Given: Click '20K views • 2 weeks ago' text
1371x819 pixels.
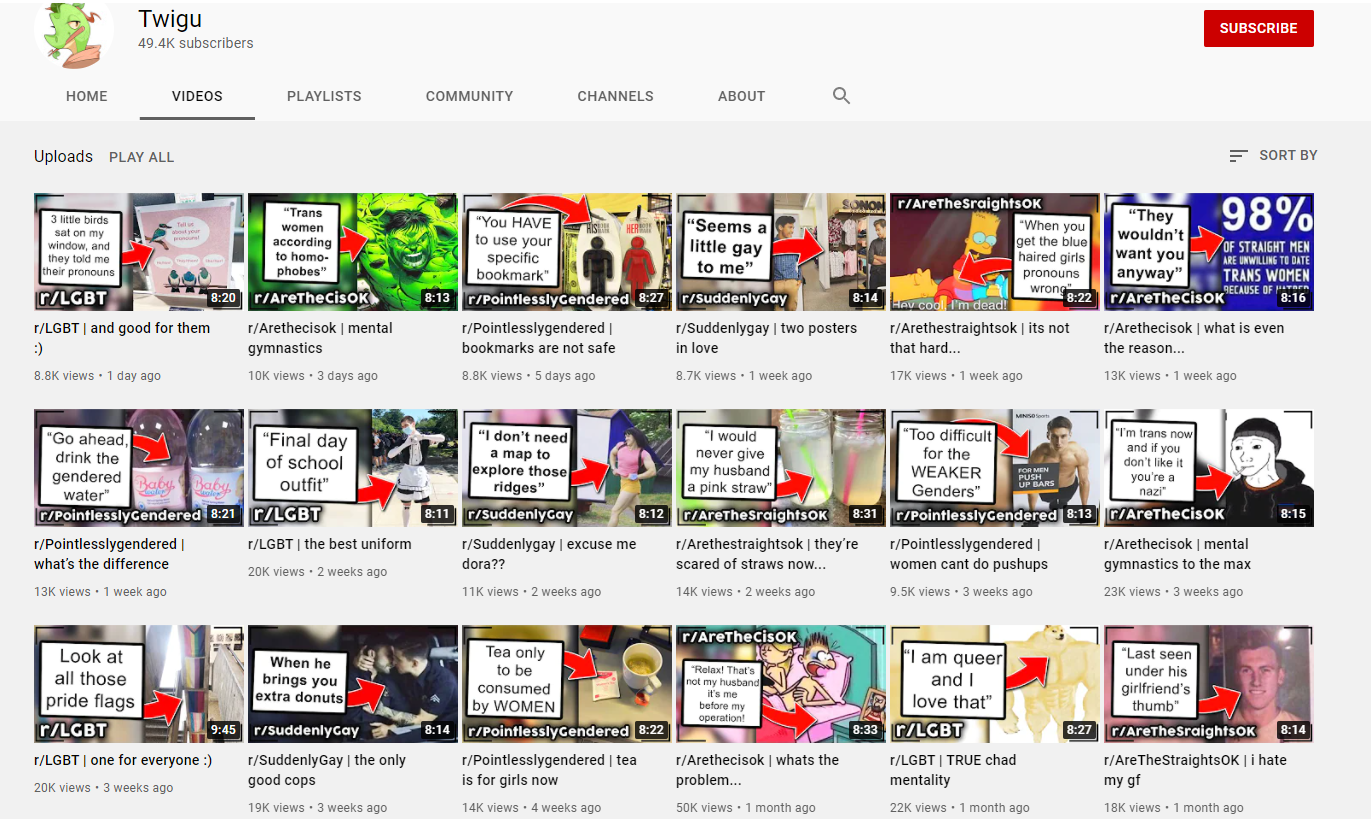Looking at the screenshot, I should [x=317, y=572].
